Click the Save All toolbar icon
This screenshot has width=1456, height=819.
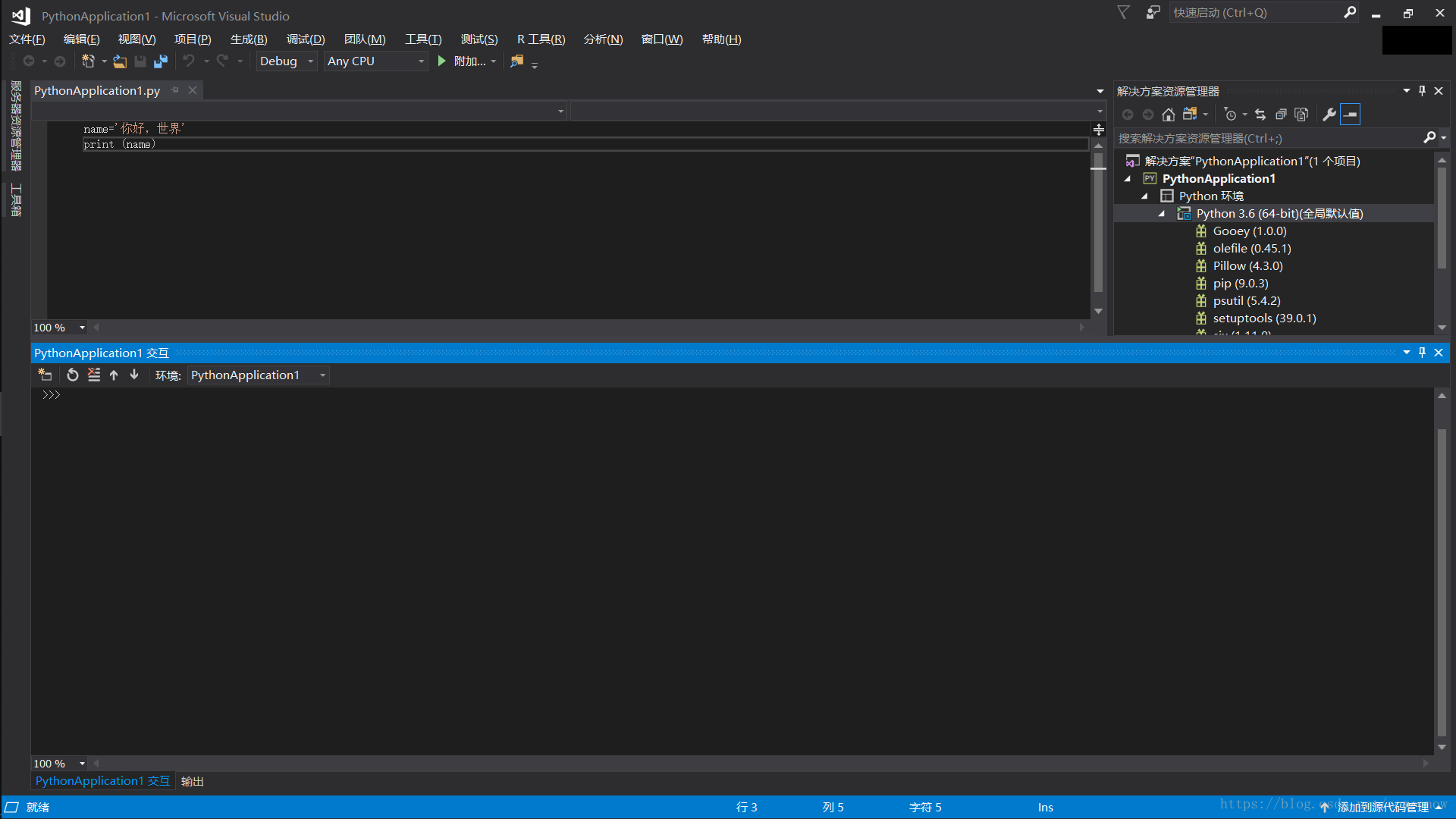point(161,61)
